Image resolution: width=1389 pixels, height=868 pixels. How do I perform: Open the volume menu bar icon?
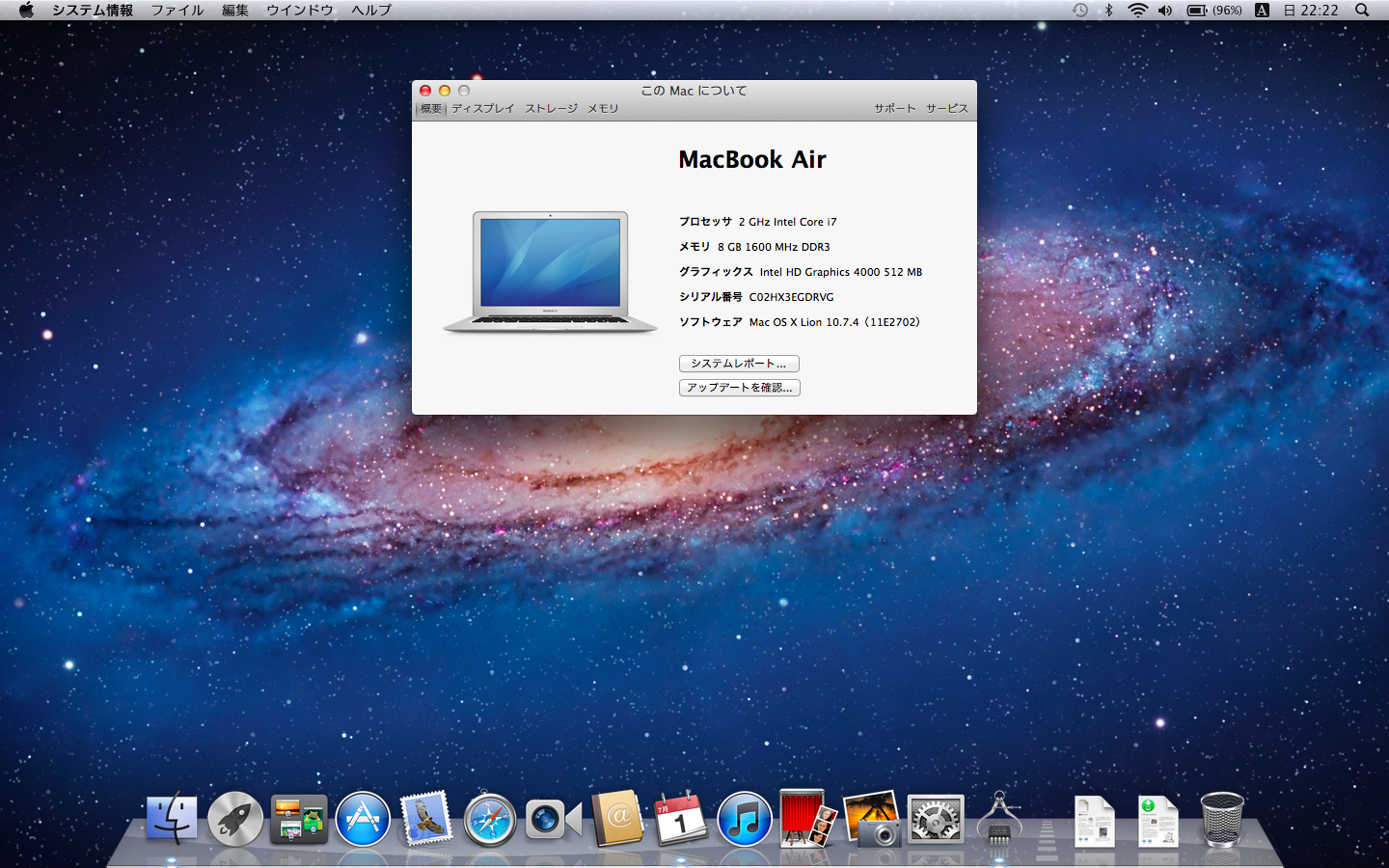click(1165, 11)
